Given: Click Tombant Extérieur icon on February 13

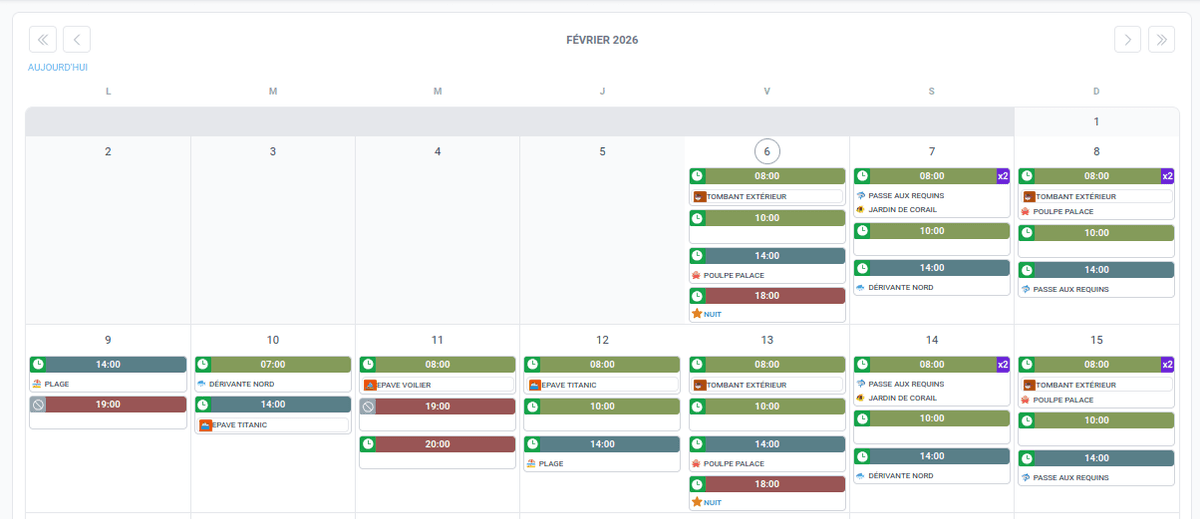Looking at the screenshot, I should (x=700, y=385).
